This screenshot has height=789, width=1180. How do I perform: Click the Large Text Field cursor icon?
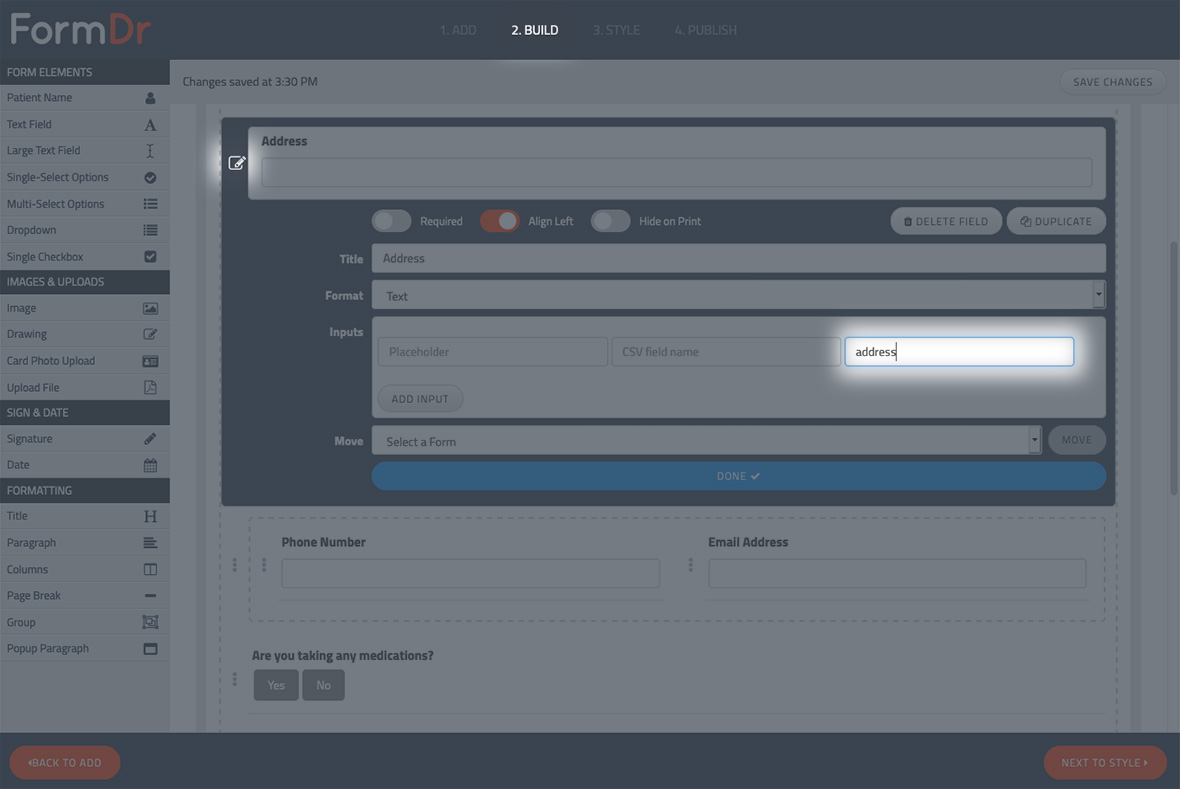tap(151, 151)
